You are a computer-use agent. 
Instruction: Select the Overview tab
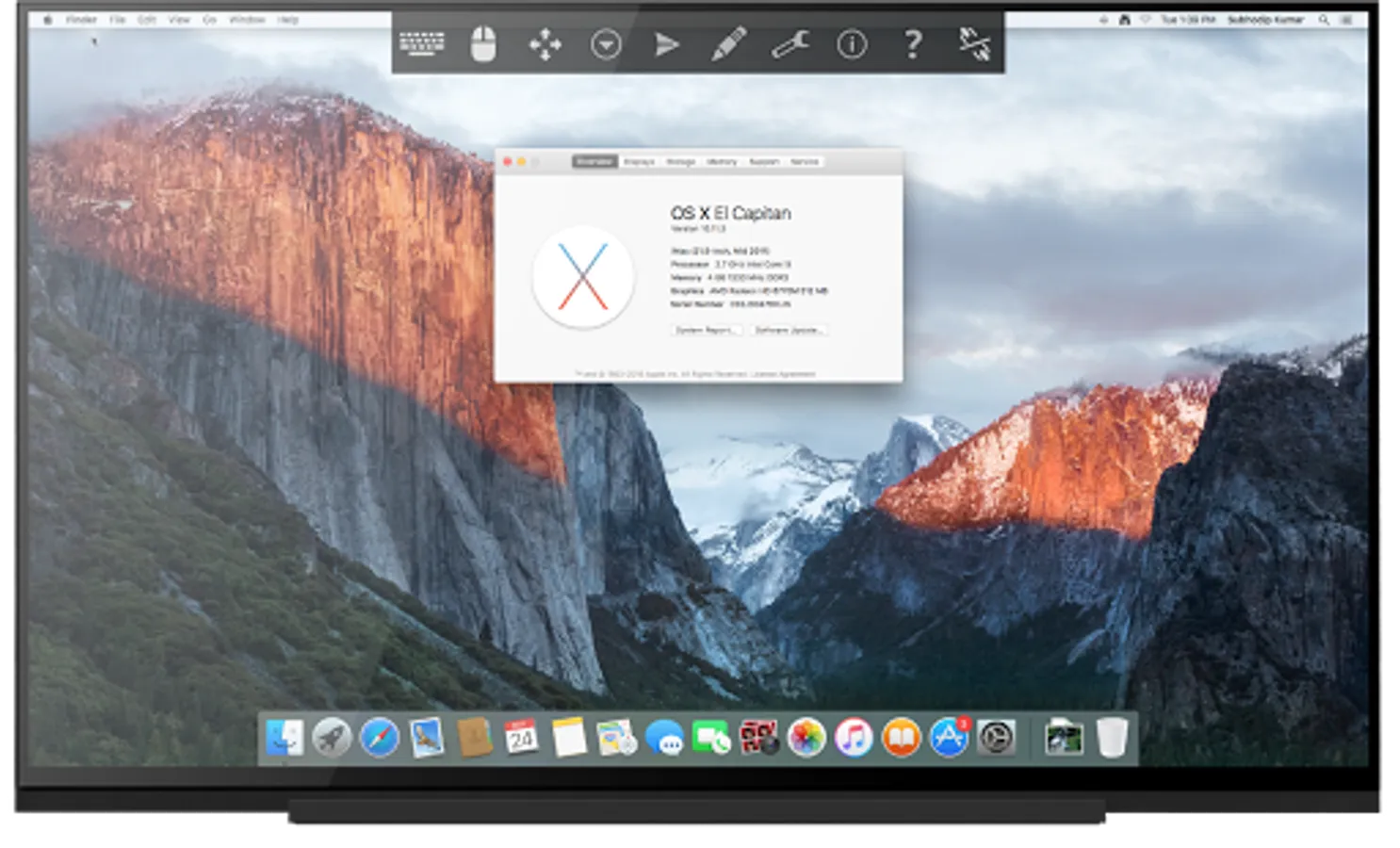594,162
